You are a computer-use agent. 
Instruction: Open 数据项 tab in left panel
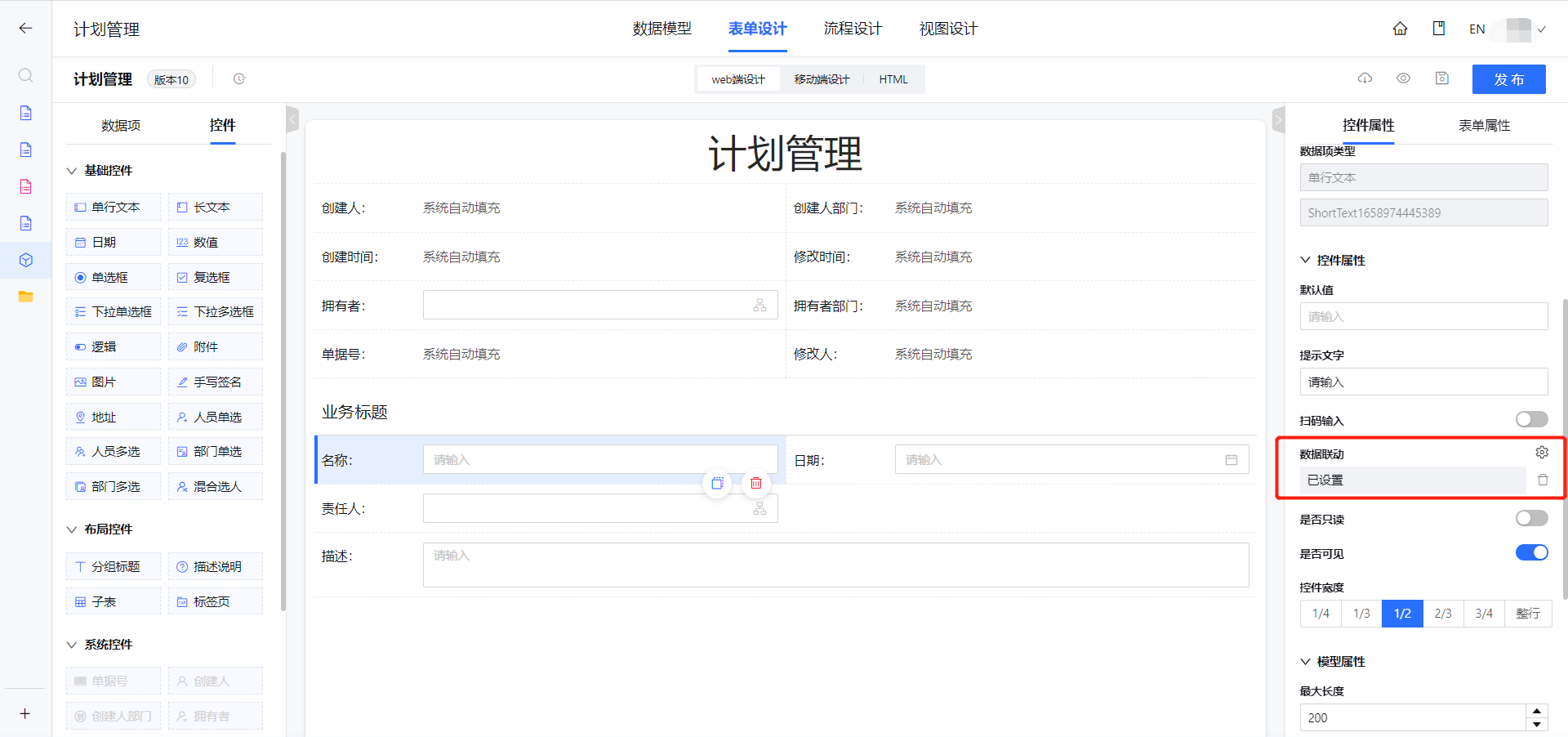(x=121, y=125)
